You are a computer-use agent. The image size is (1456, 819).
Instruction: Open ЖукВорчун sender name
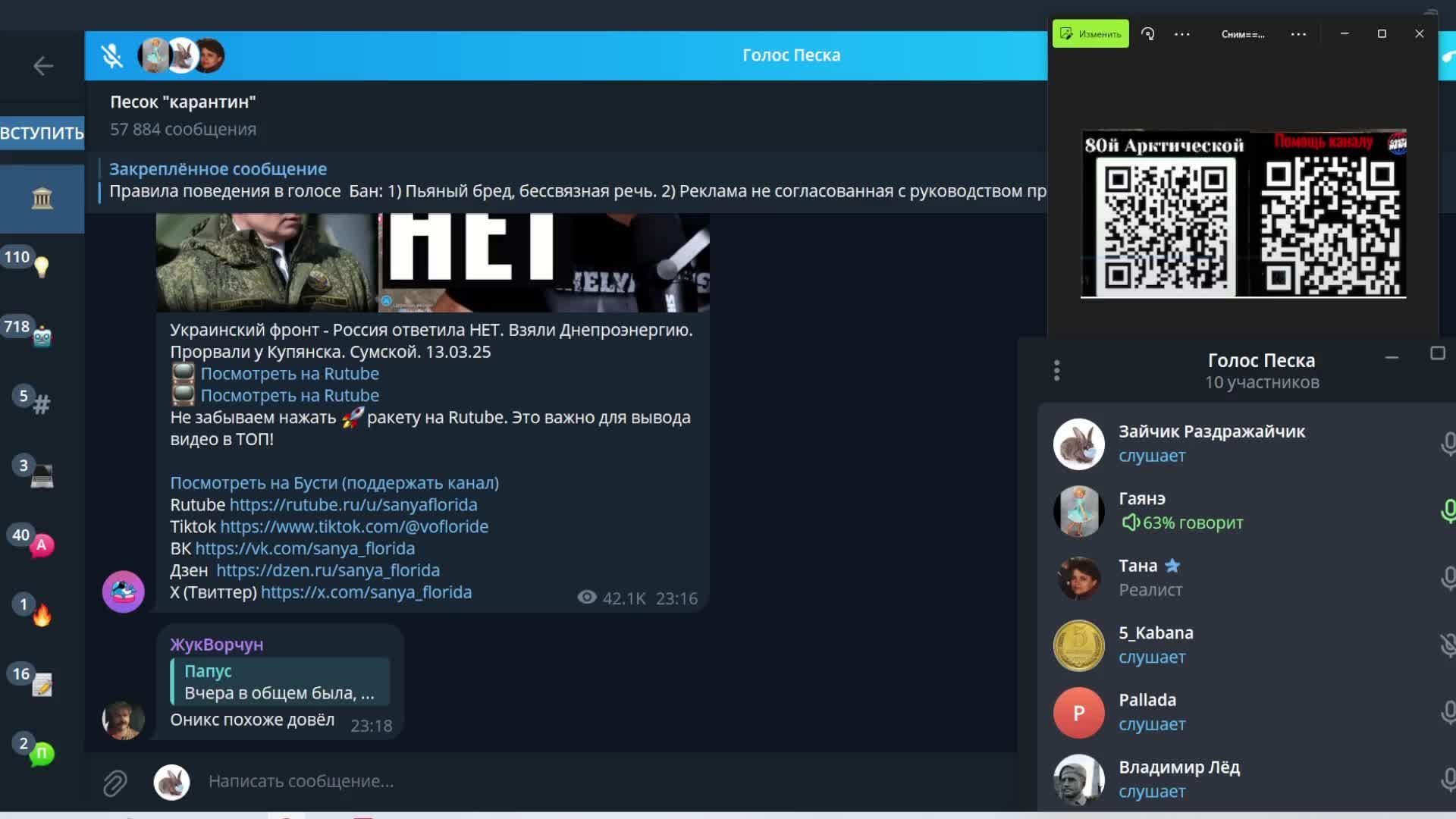point(216,645)
